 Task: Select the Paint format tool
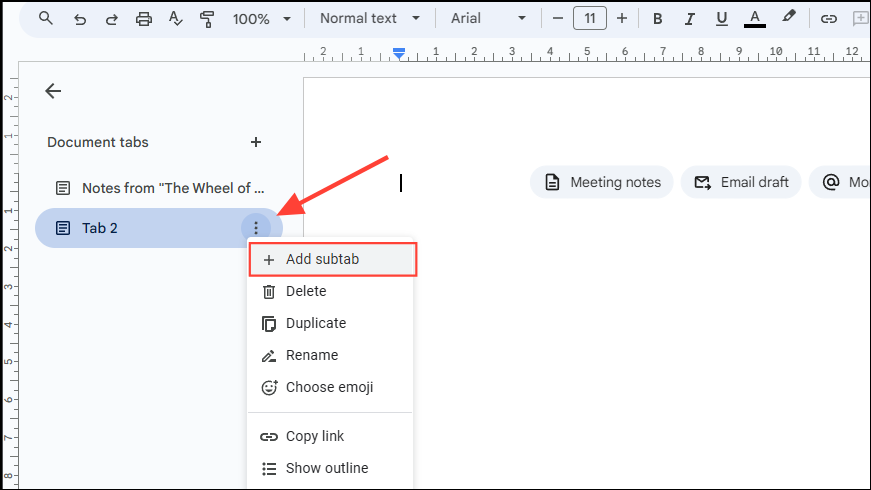(x=207, y=18)
